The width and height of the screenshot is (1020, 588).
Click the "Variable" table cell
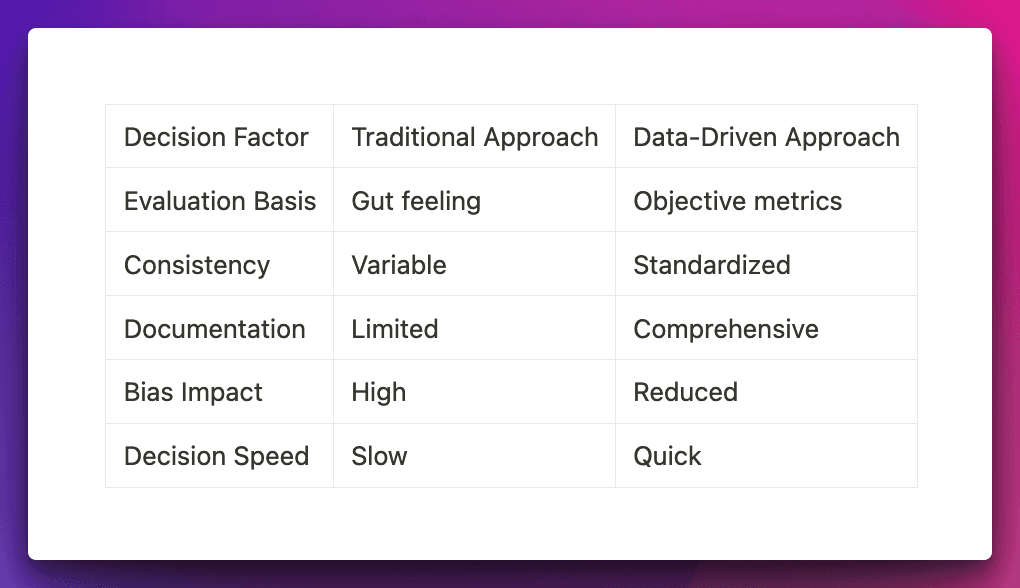pyautogui.click(x=399, y=265)
